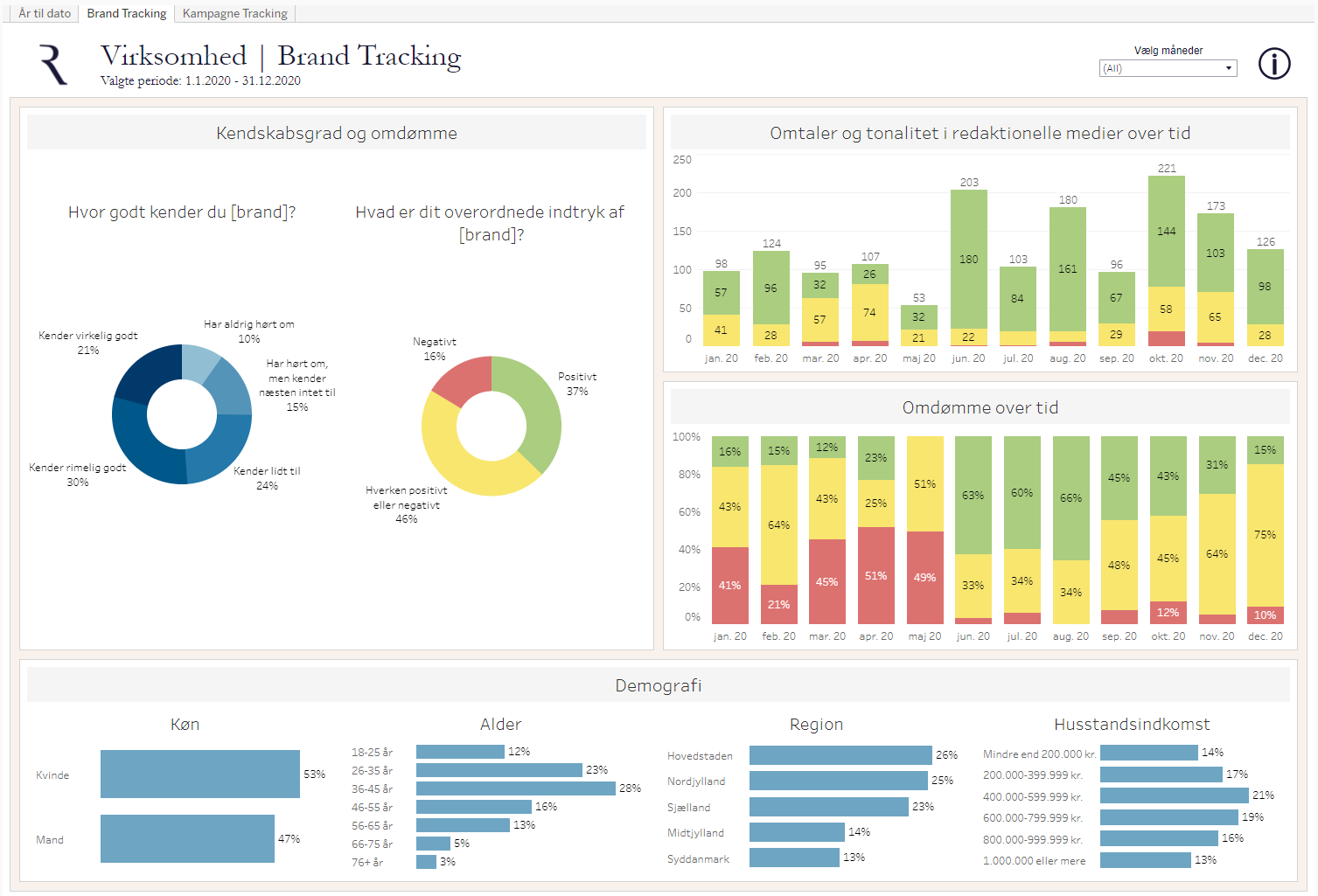Click the 36-45 år age bar
1318x896 pixels.
515,788
